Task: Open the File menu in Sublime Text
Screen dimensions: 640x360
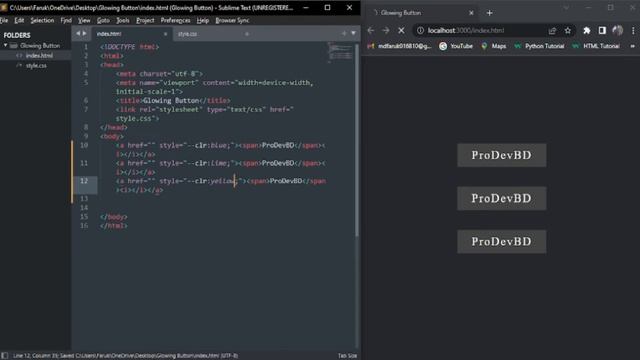Action: (4, 20)
